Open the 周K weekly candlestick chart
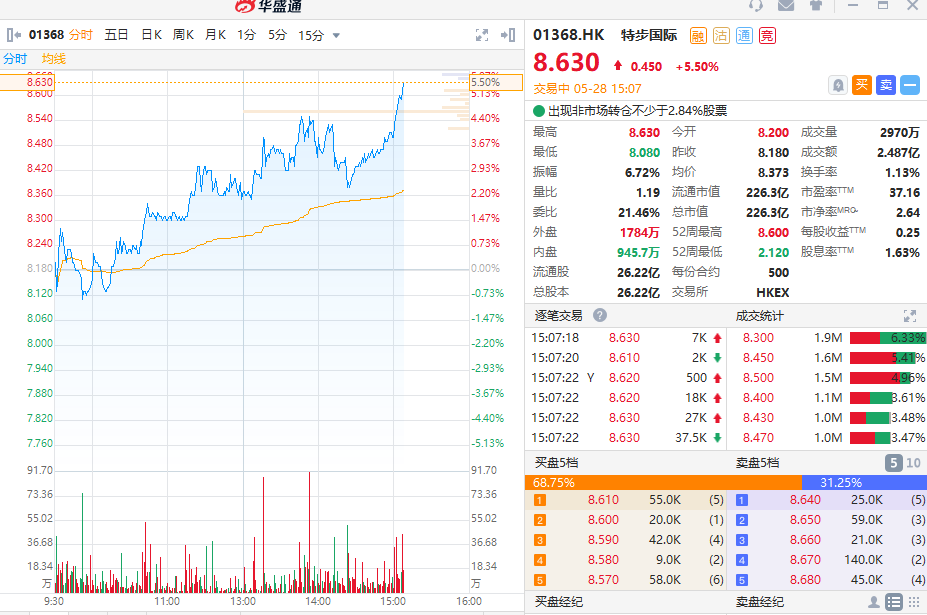Viewport: 927px width, 615px height. coord(183,35)
